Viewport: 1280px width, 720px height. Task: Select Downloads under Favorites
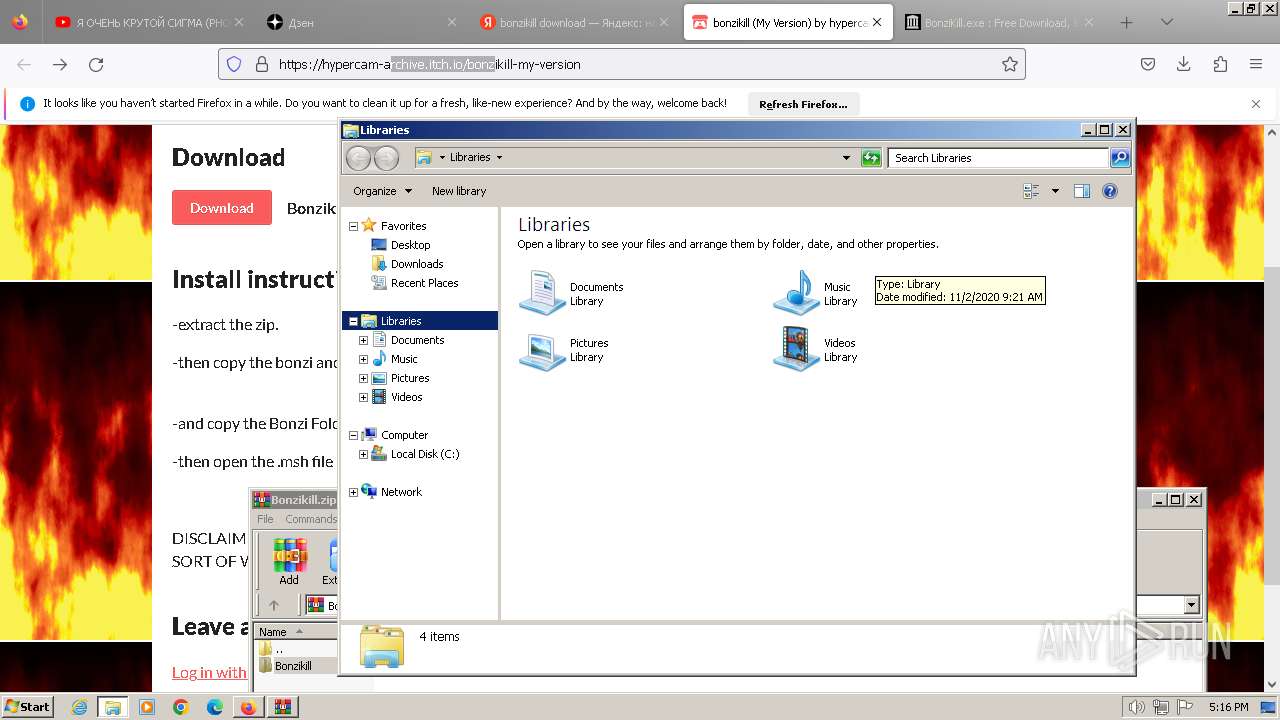[x=417, y=264]
